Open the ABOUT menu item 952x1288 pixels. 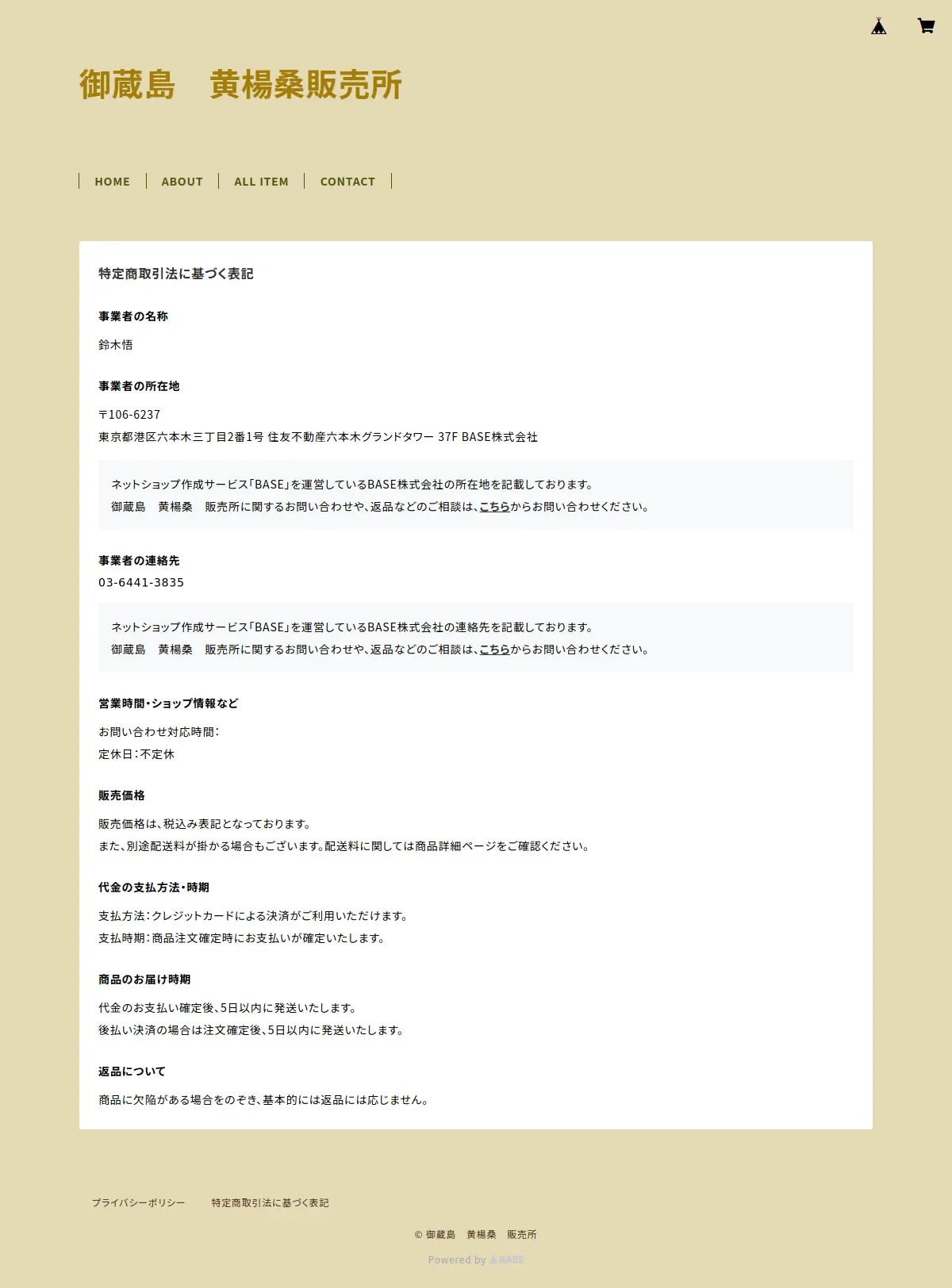pos(182,182)
